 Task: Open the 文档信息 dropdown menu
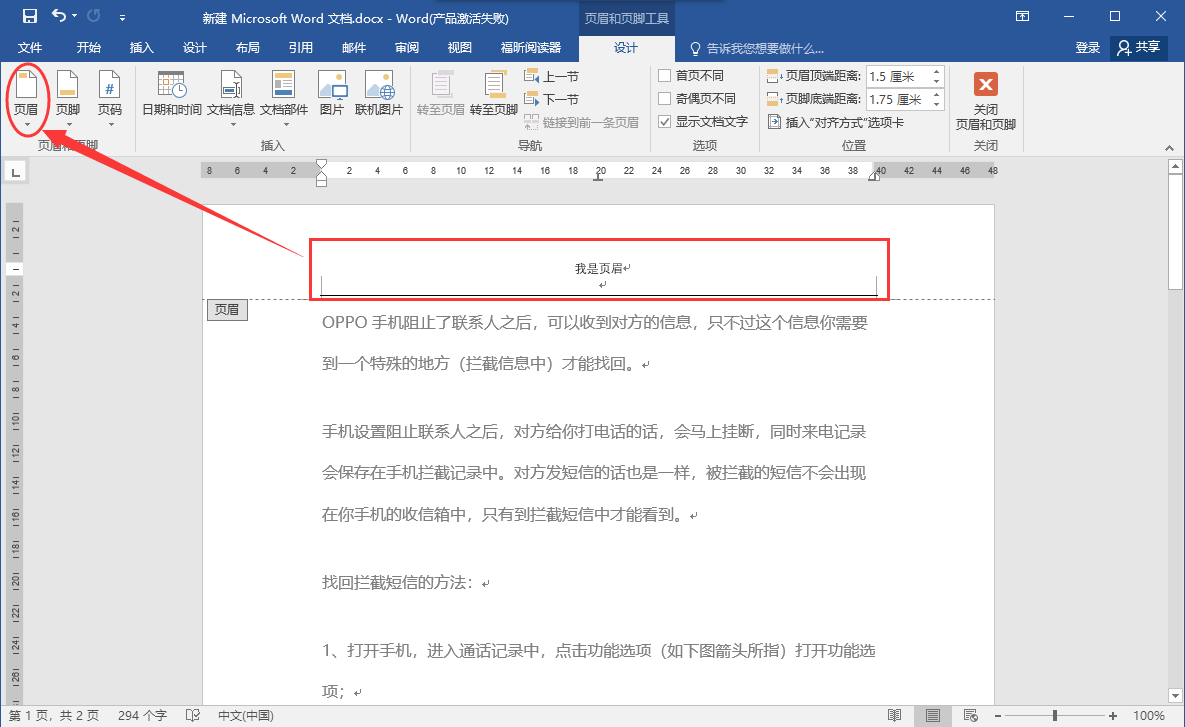tap(231, 98)
